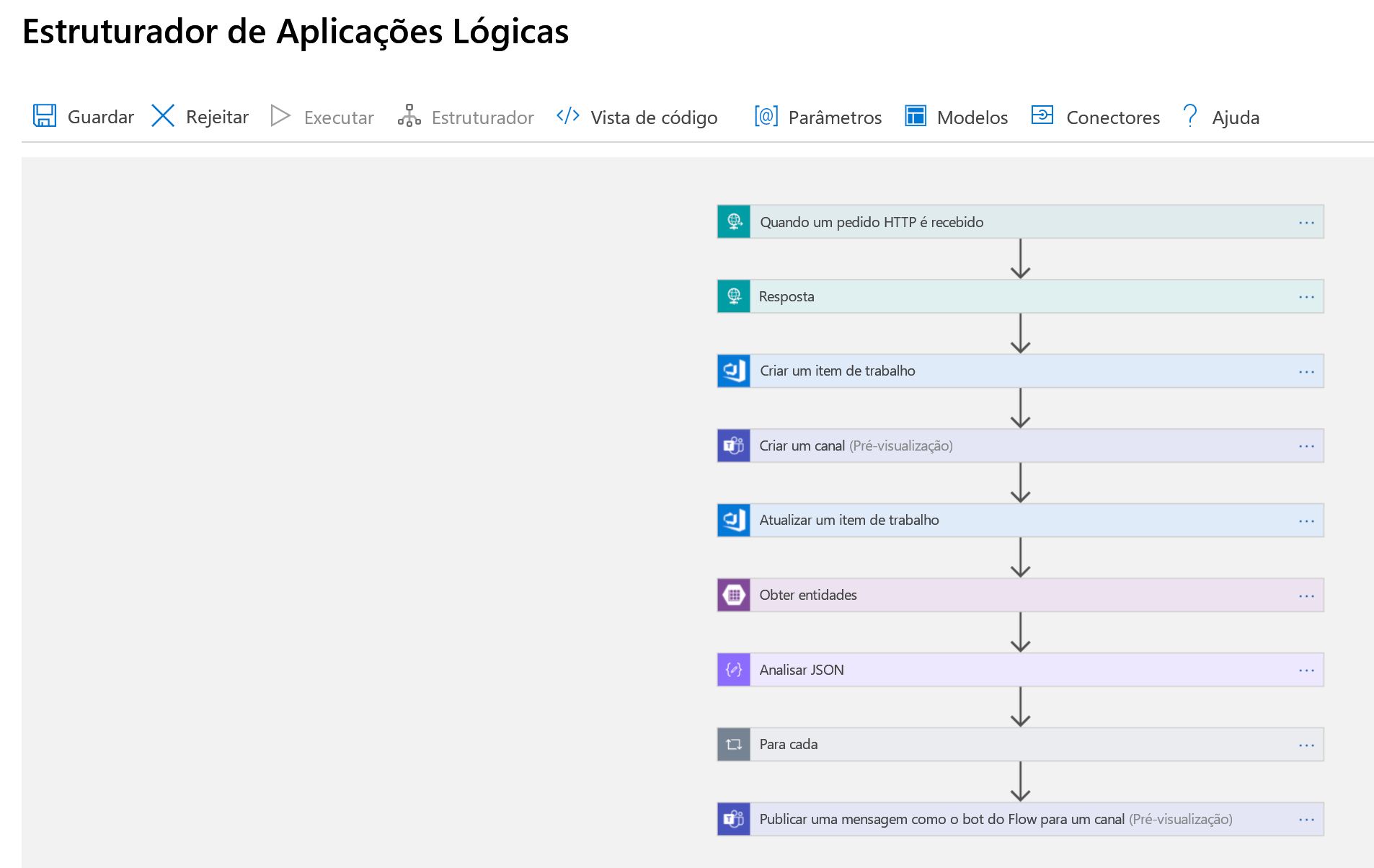Screen dimensions: 1374x868
Task: Open ellipsis menu for Publicar uma mensagem step
Action: 1306,820
